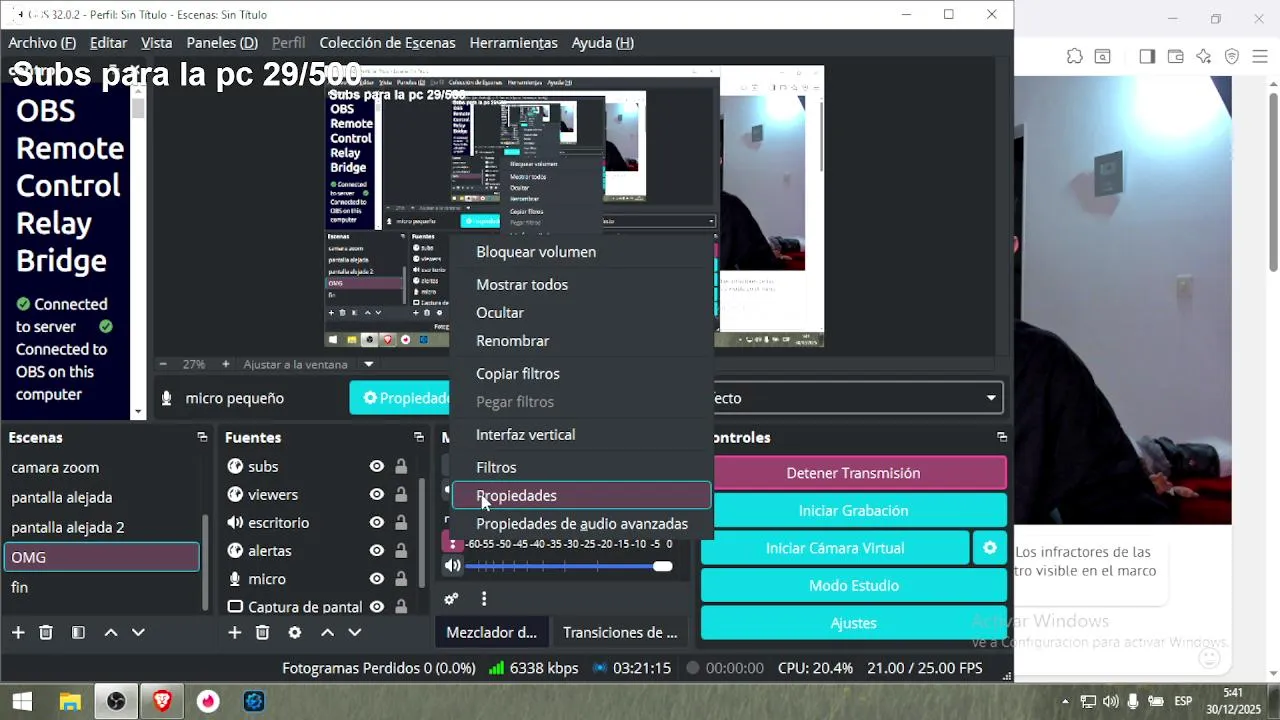Add a new source with the Fuentes plus icon

[234, 632]
